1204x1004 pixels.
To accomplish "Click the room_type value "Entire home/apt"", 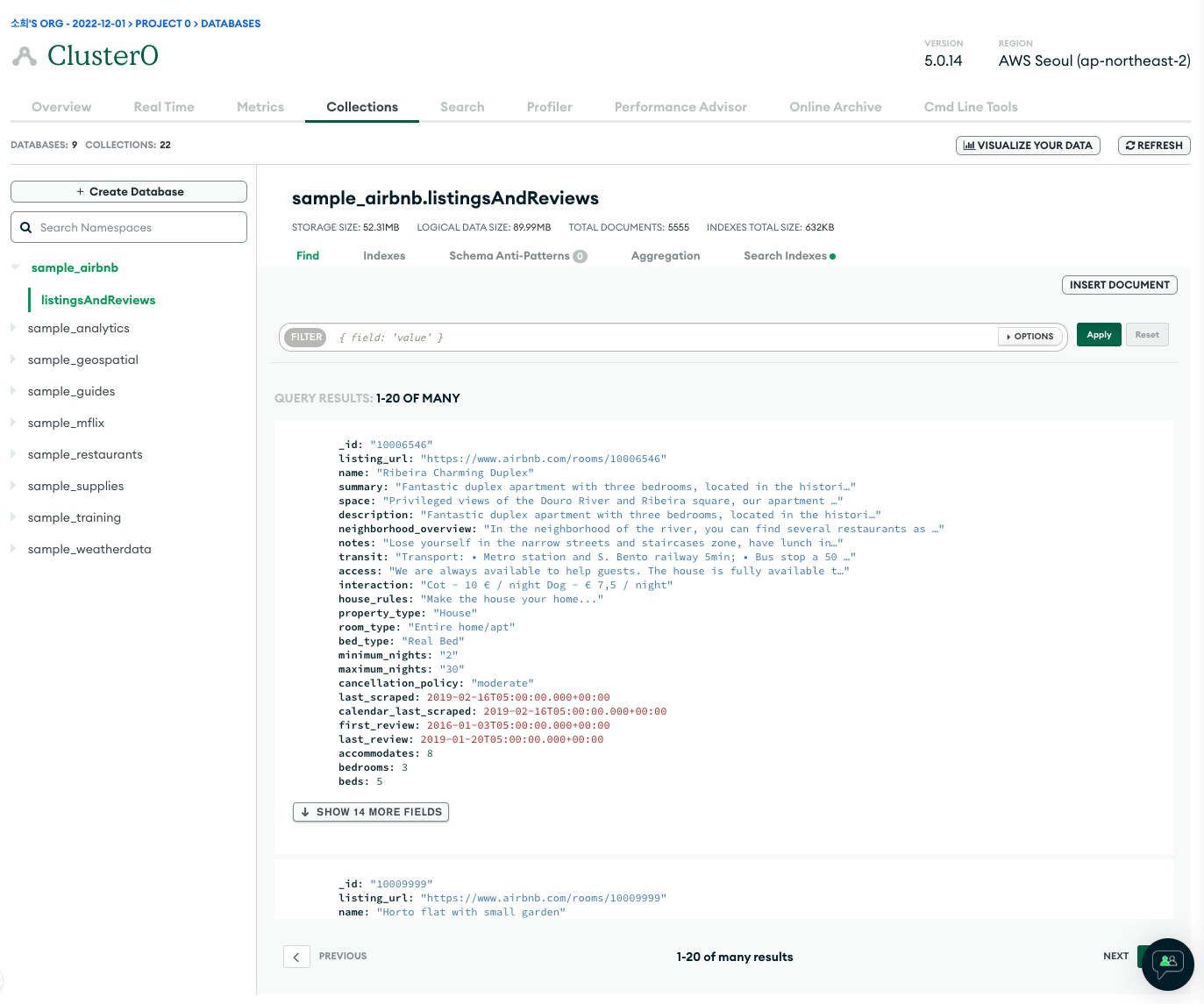I will tap(461, 627).
